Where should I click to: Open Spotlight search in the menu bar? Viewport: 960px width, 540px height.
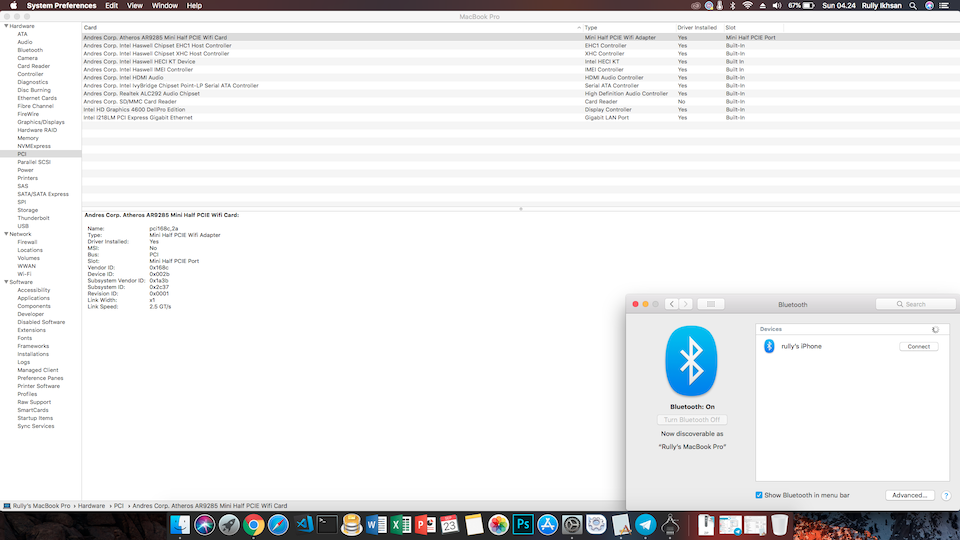point(913,6)
